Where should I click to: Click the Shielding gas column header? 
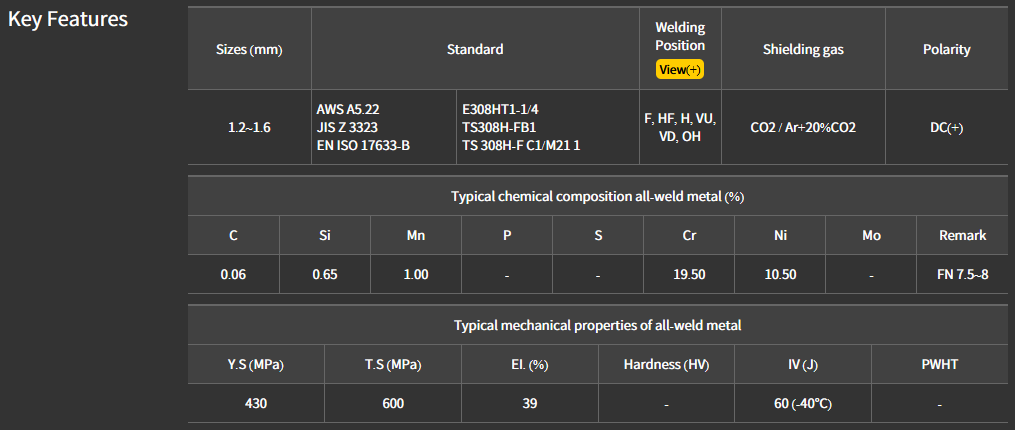803,49
